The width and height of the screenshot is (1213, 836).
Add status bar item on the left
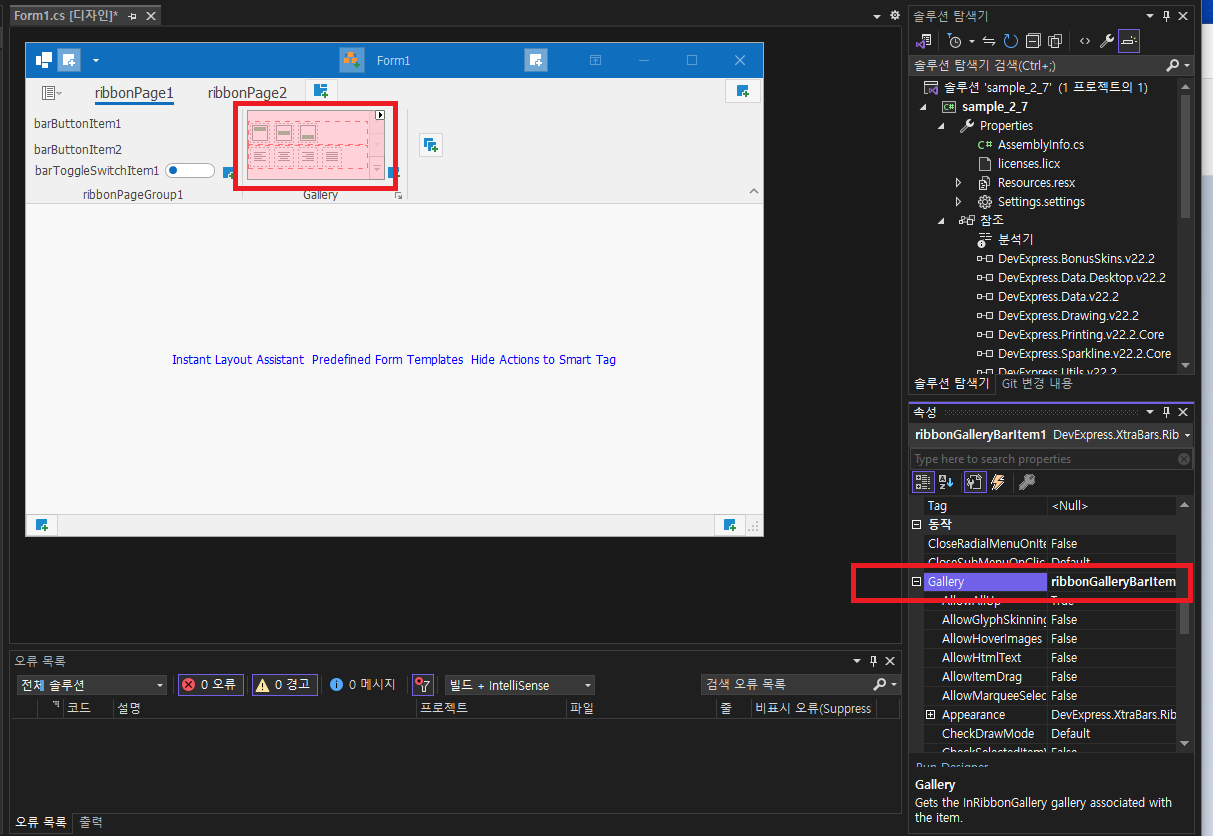click(x=42, y=525)
